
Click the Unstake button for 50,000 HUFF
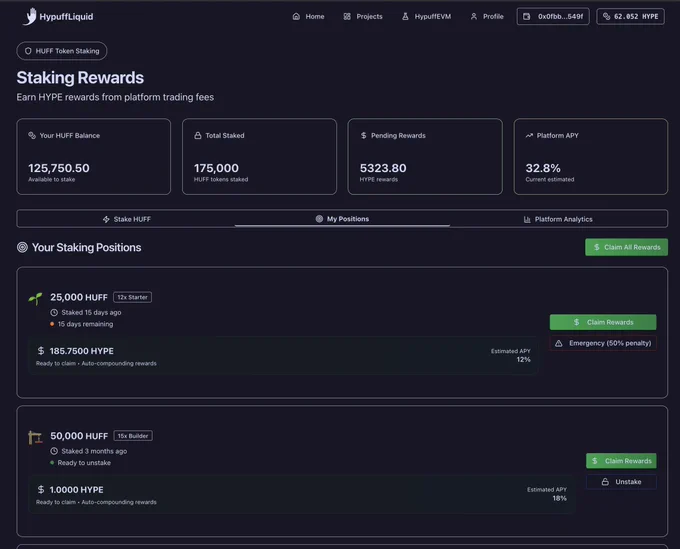pyautogui.click(x=621, y=482)
